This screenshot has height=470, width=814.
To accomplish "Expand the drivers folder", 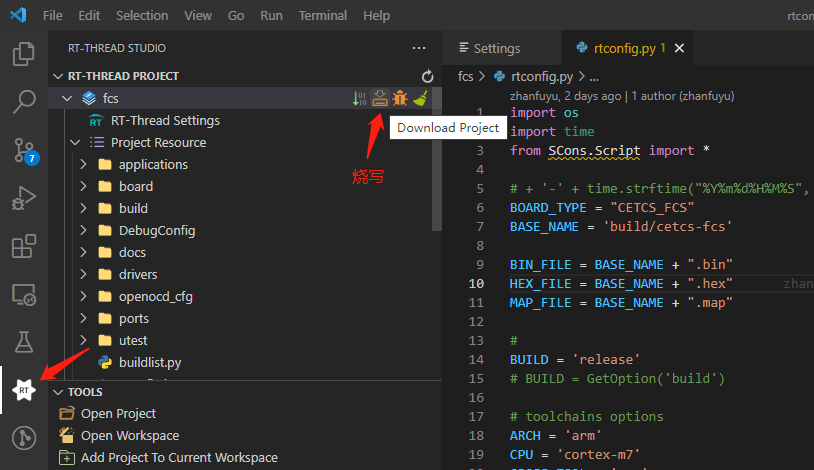I will 84,274.
